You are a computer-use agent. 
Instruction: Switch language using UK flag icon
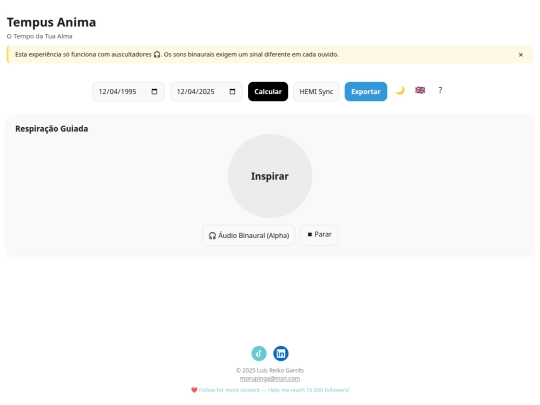coord(420,90)
